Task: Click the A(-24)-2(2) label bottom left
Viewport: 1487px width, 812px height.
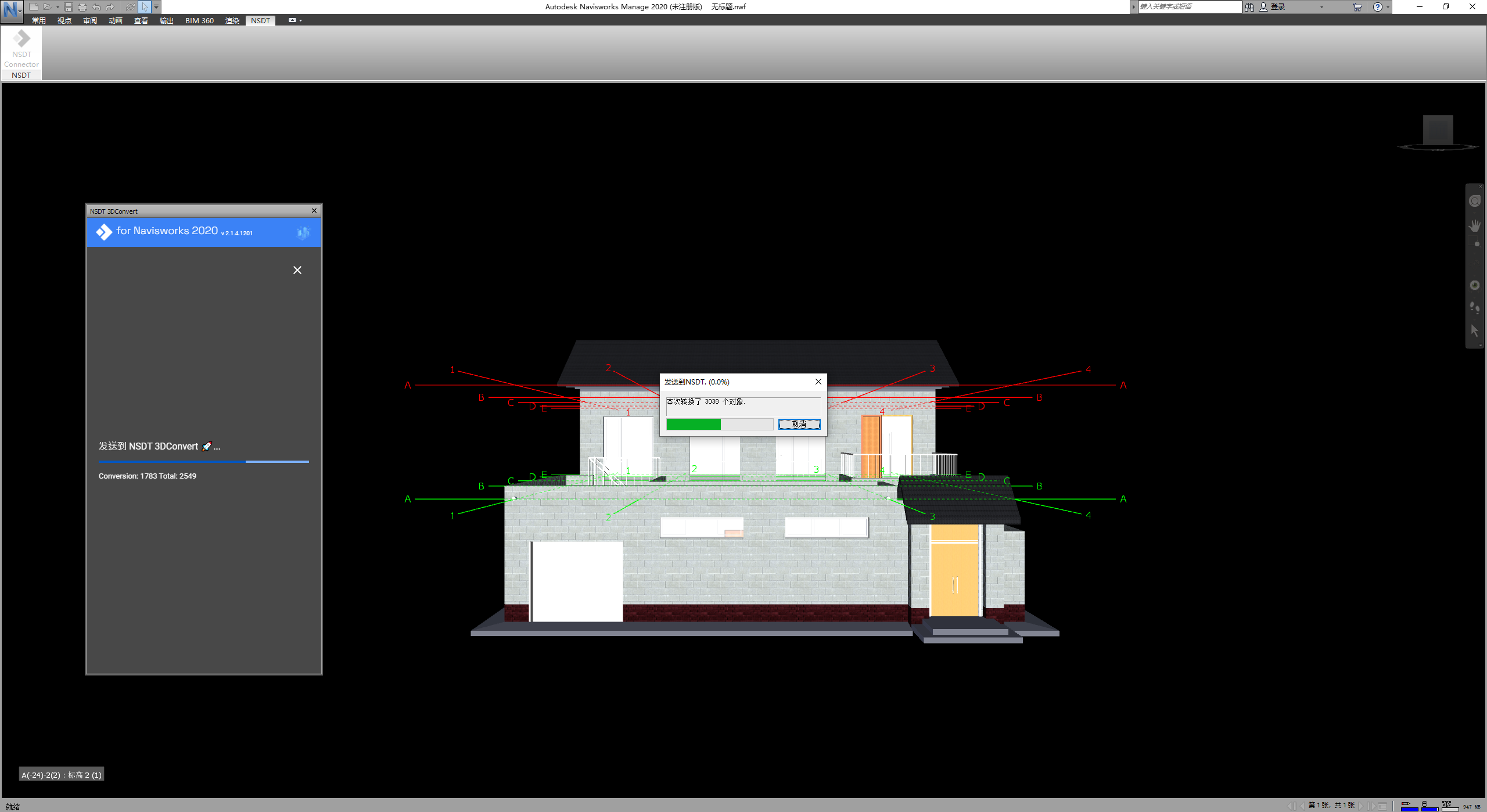Action: pyautogui.click(x=61, y=775)
